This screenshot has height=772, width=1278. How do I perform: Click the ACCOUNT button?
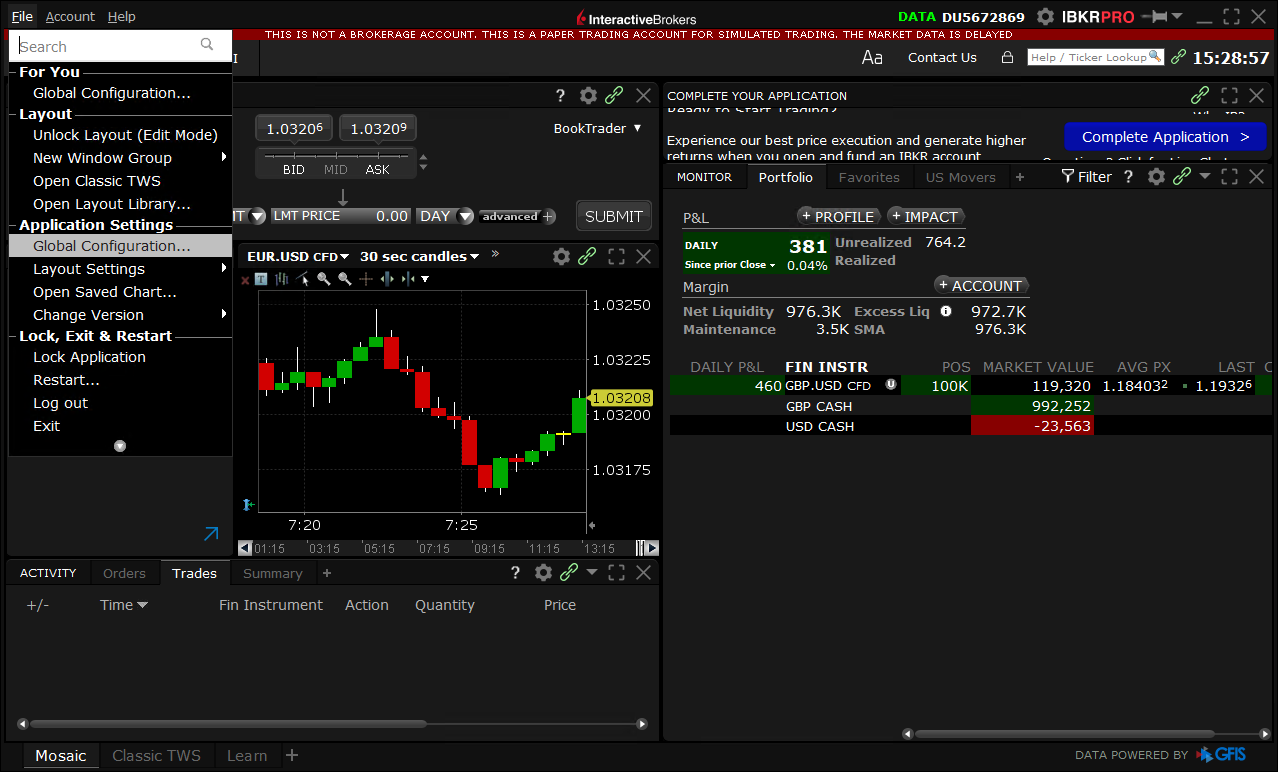(x=980, y=286)
